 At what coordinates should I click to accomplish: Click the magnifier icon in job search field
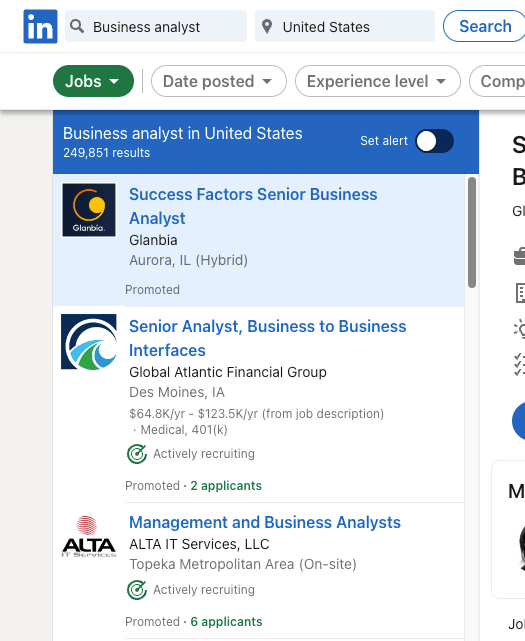pos(77,27)
